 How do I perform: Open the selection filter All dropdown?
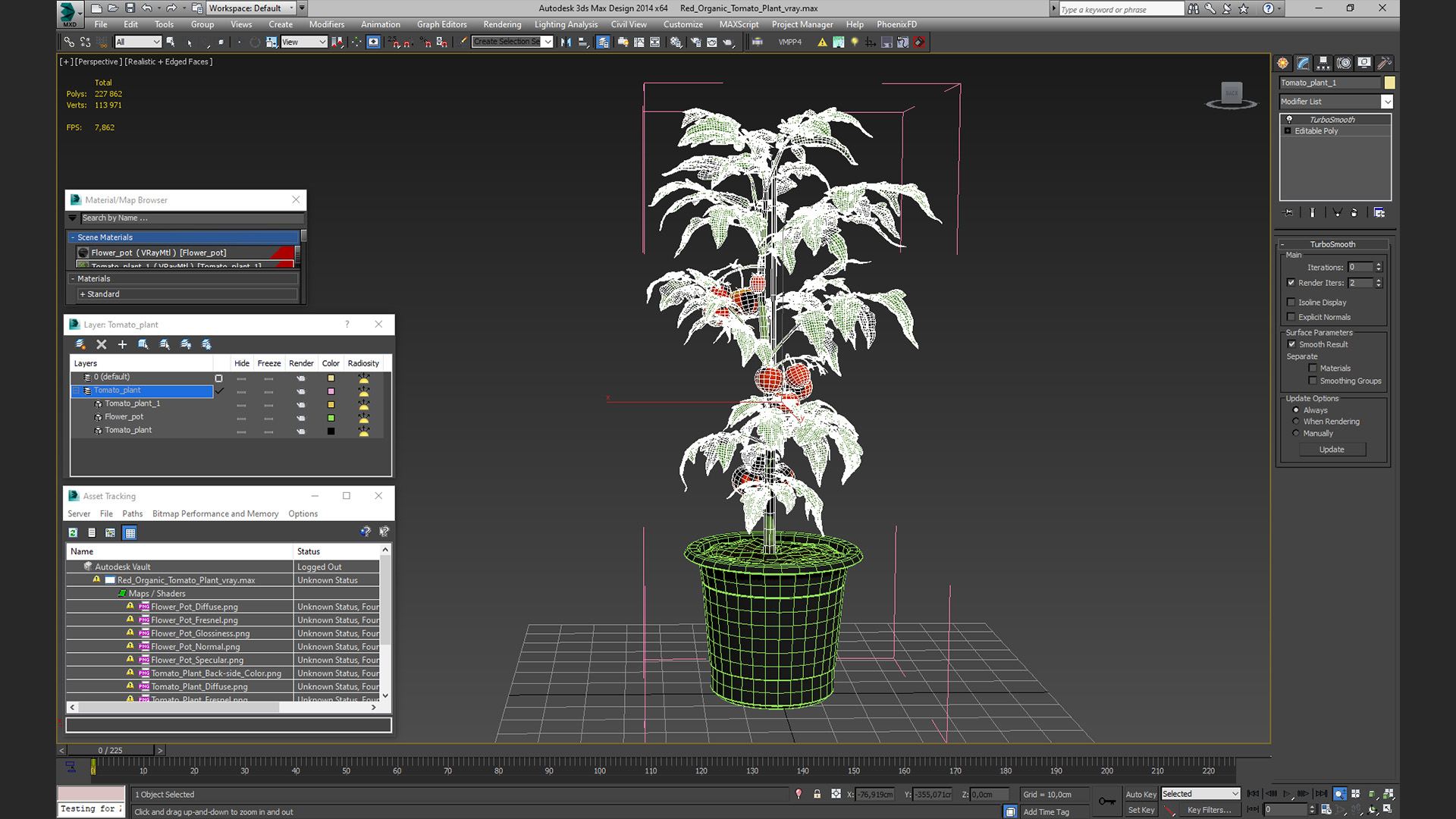(x=138, y=42)
